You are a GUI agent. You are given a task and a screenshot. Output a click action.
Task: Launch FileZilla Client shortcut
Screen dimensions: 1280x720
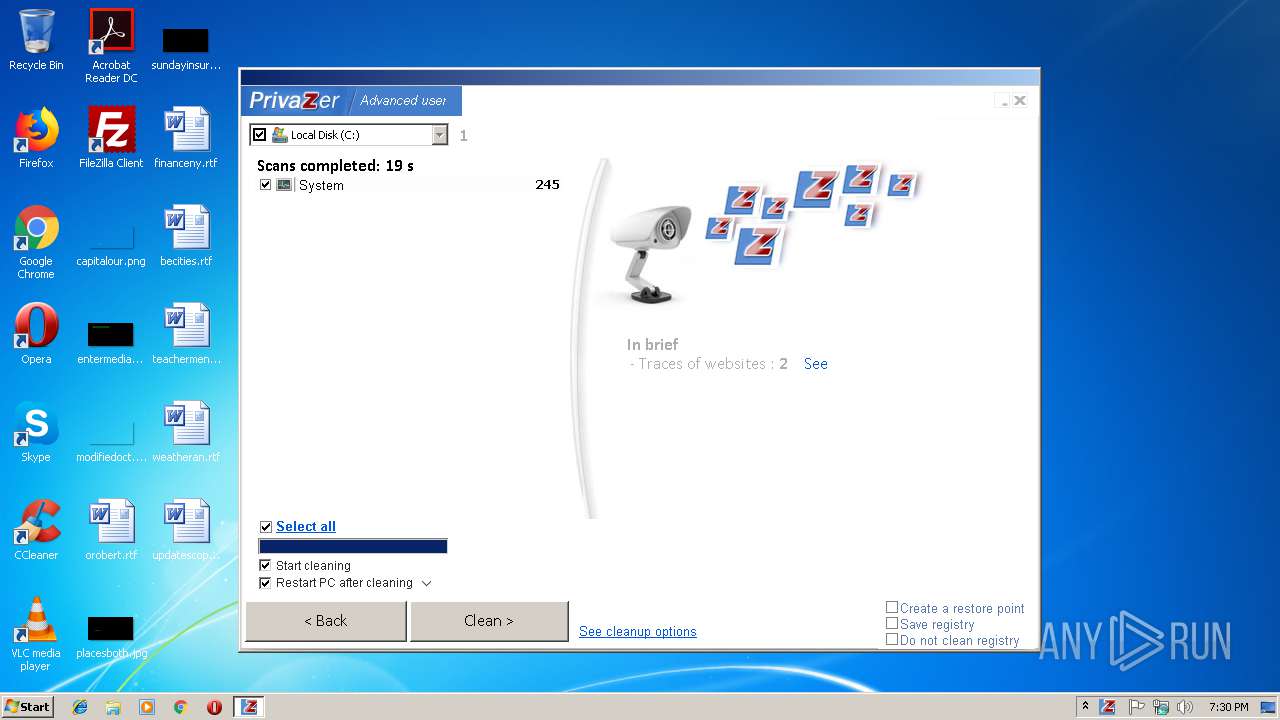point(111,138)
